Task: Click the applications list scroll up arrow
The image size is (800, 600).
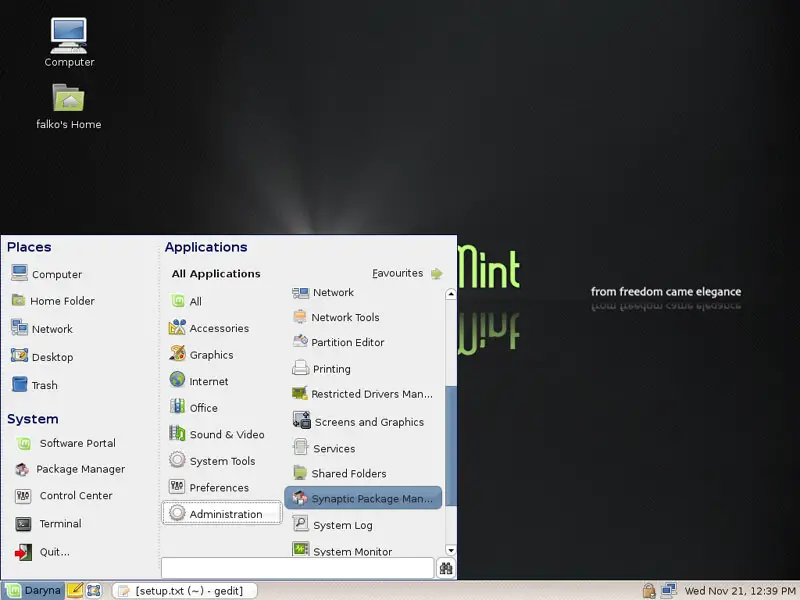Action: (x=451, y=294)
